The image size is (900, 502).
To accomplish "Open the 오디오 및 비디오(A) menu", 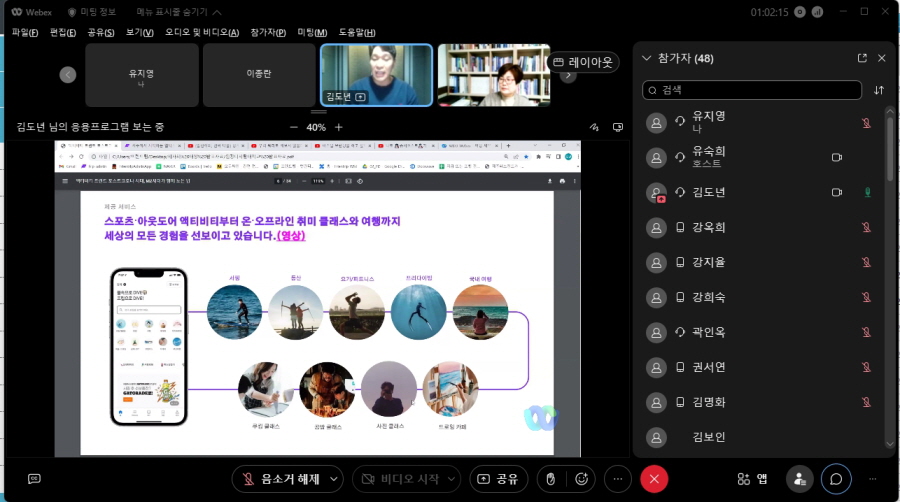I will tap(201, 33).
